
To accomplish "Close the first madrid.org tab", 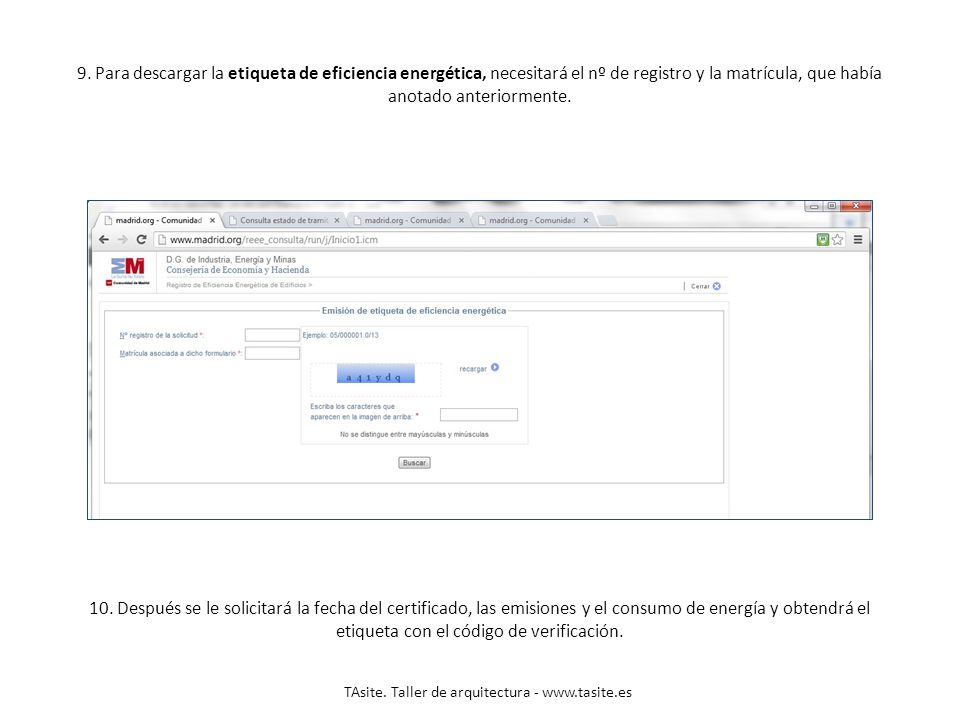I will [x=212, y=220].
